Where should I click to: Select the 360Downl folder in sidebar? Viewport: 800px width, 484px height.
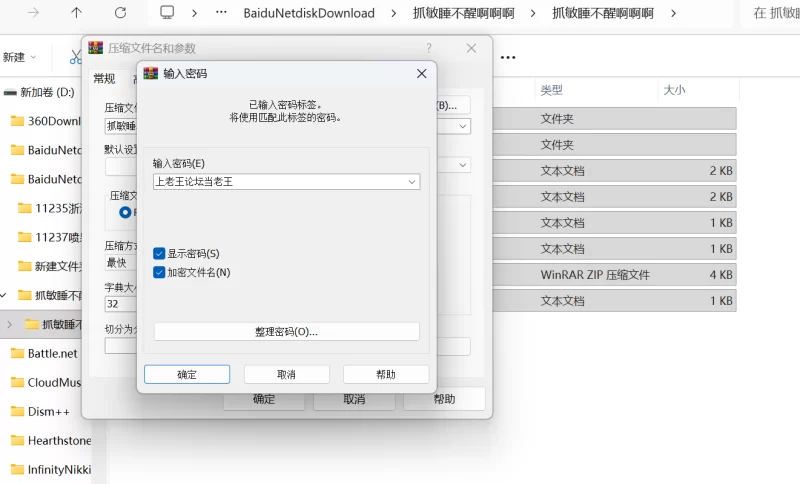[46, 121]
